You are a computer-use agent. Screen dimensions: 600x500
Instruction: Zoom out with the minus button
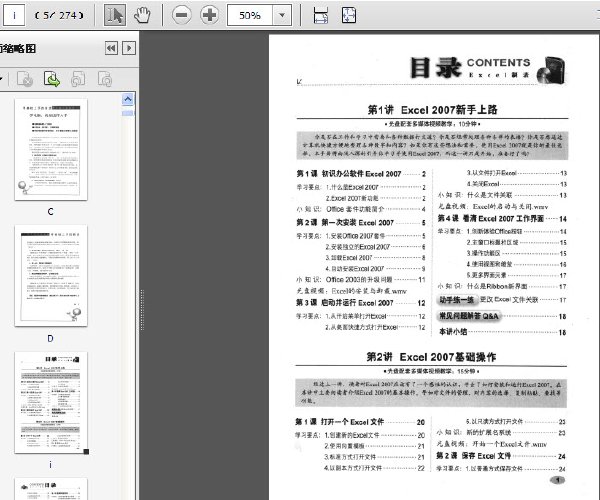tap(181, 15)
